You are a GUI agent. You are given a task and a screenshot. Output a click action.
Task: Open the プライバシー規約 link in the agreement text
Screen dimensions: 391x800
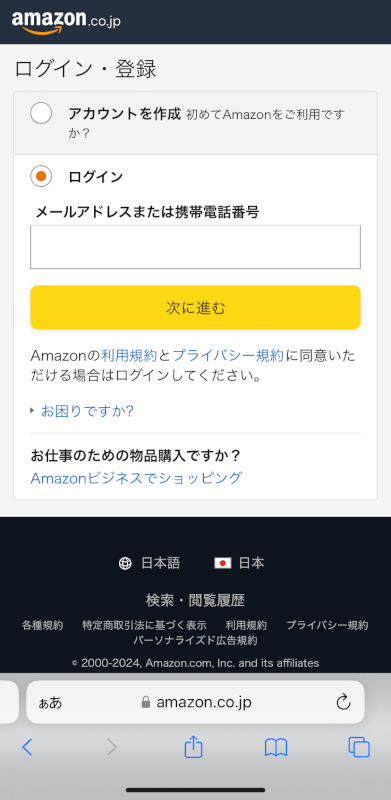(x=228, y=356)
